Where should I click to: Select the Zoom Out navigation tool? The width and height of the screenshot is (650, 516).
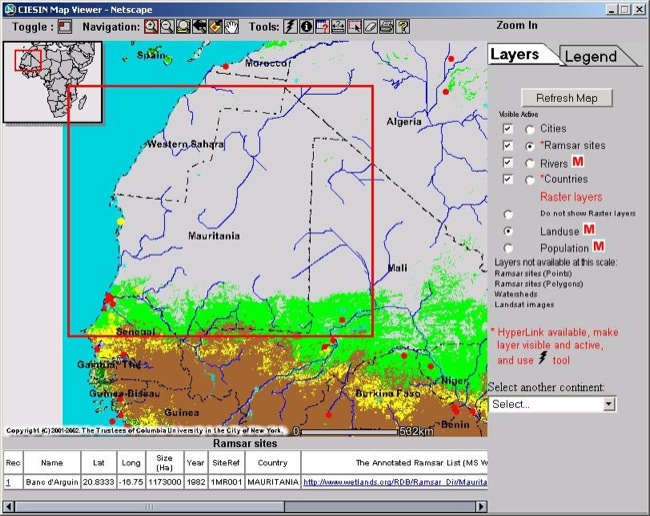click(x=167, y=26)
